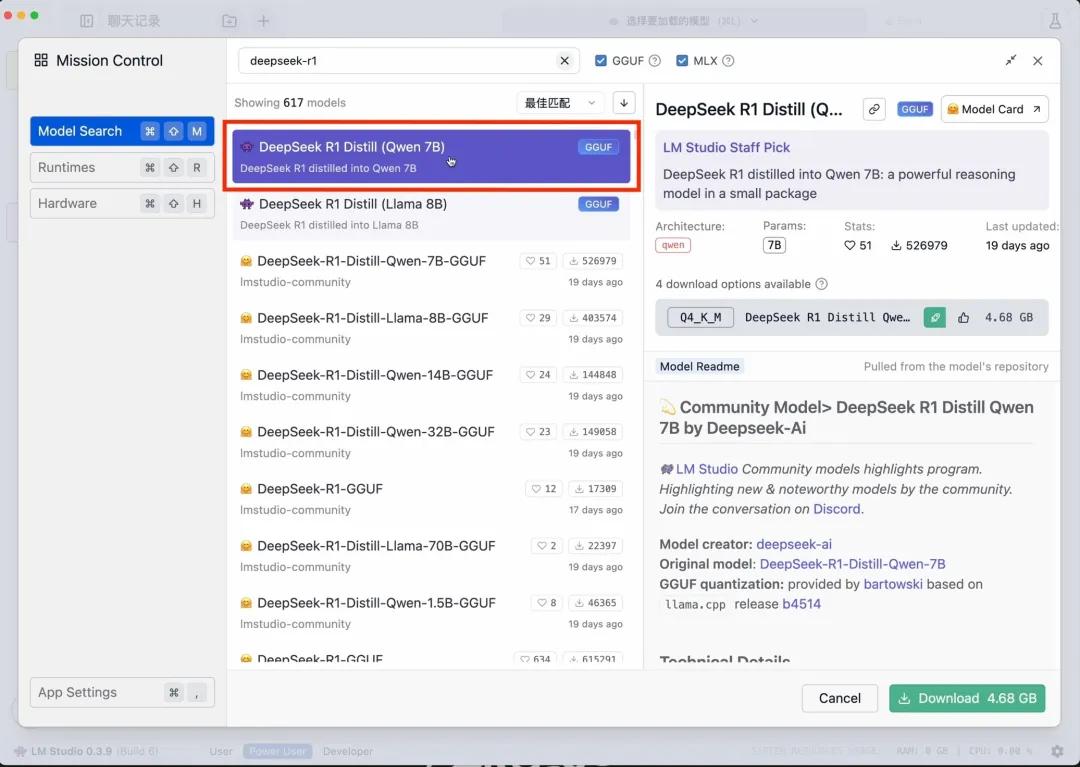This screenshot has height=767, width=1080.
Task: Click the copy link icon beside model title
Action: [875, 109]
